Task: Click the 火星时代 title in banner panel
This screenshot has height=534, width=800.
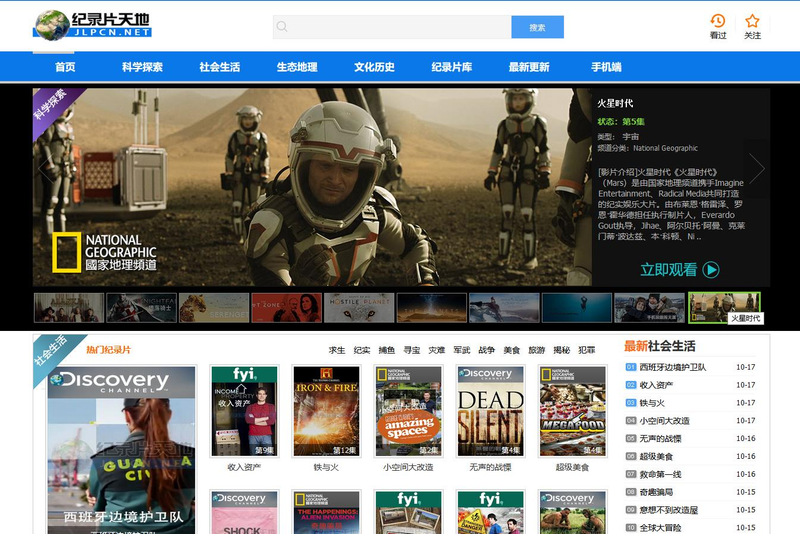Action: click(x=615, y=103)
